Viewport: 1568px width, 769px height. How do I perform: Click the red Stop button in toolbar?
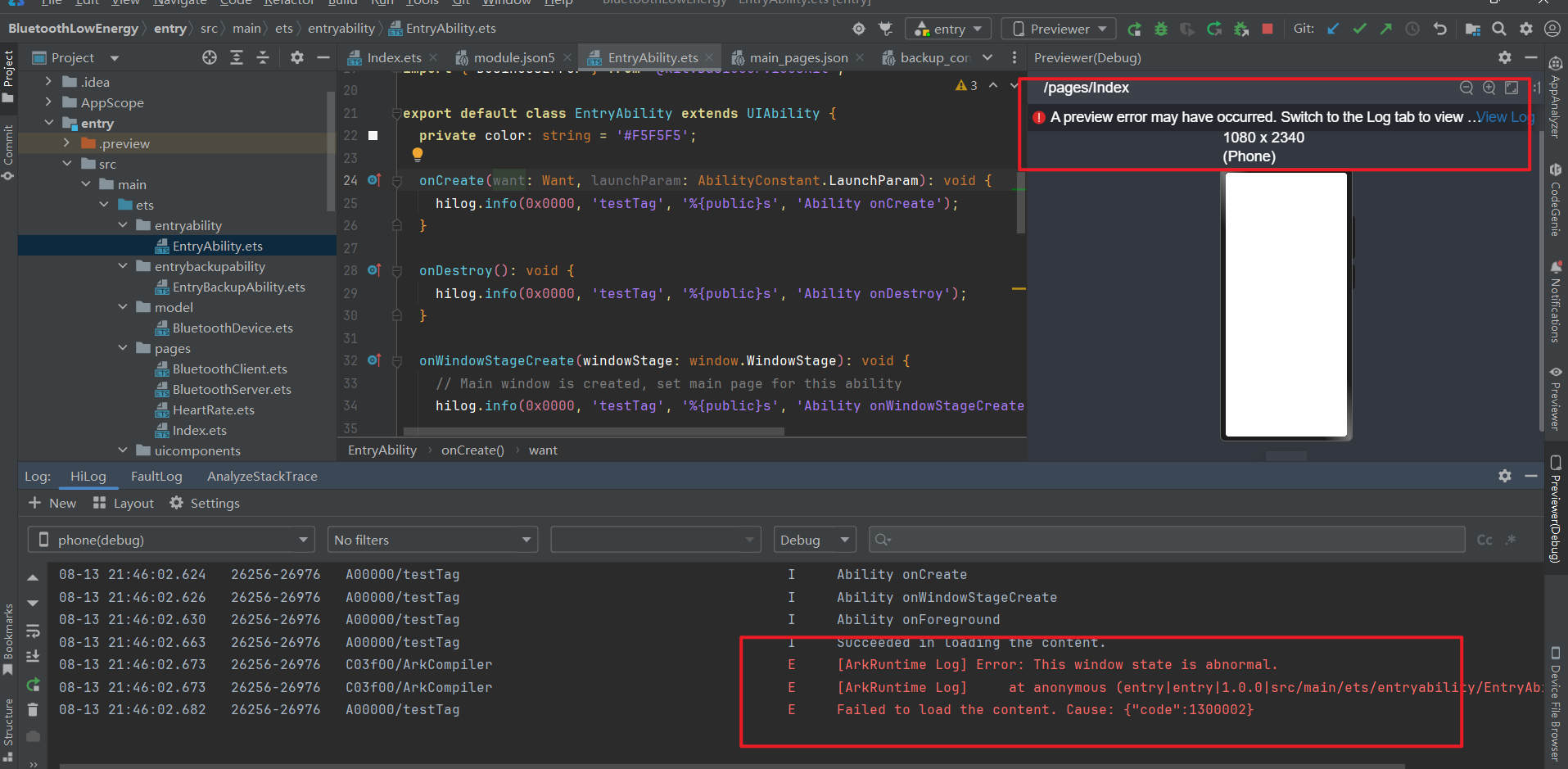pyautogui.click(x=1268, y=29)
